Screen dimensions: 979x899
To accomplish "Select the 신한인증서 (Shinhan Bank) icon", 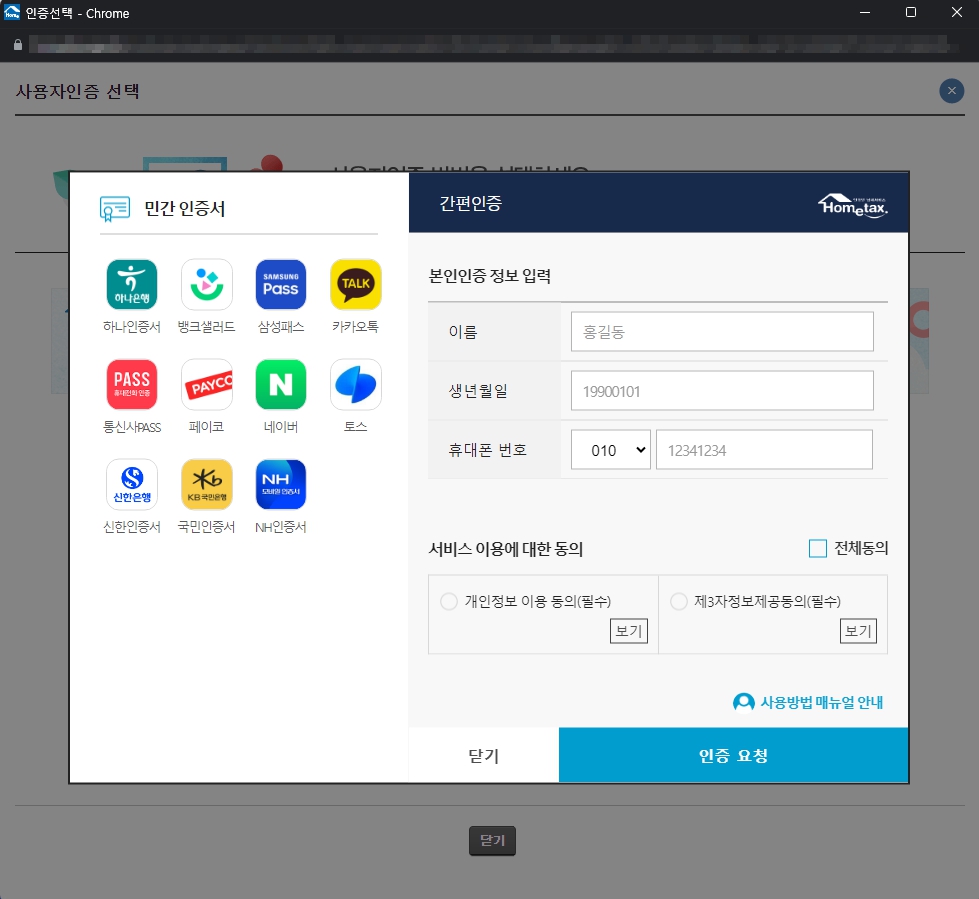I will [x=132, y=484].
